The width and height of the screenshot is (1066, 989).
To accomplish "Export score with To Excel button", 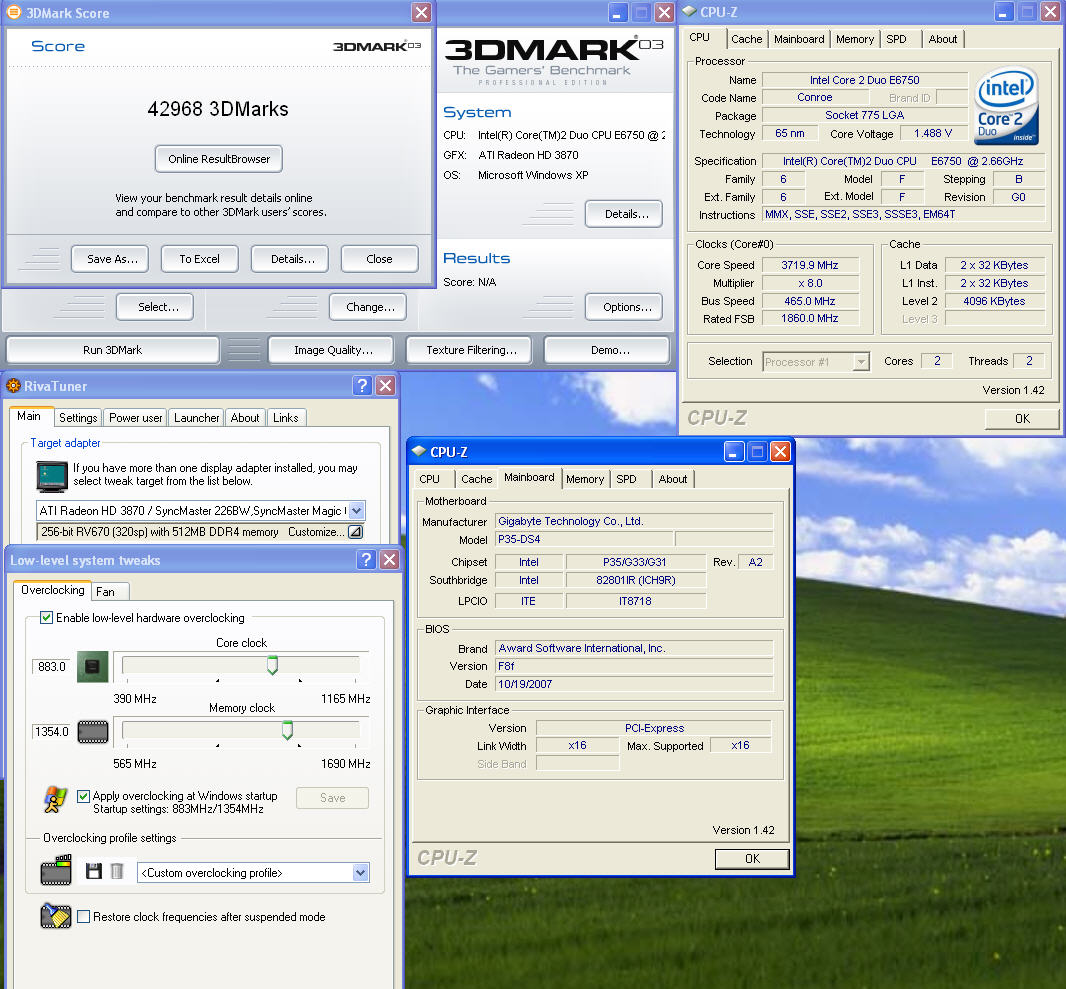I will [x=199, y=259].
